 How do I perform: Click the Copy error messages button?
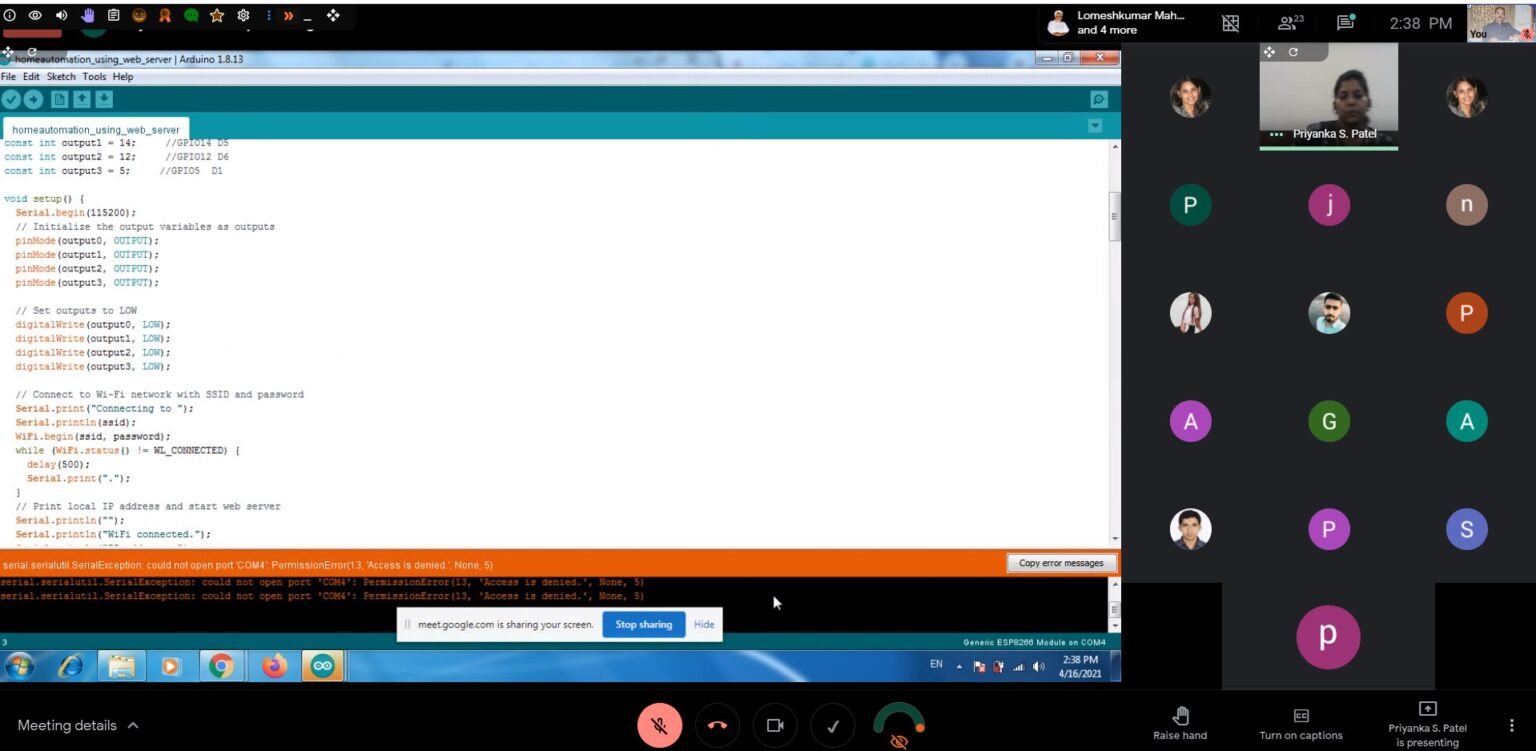1060,563
